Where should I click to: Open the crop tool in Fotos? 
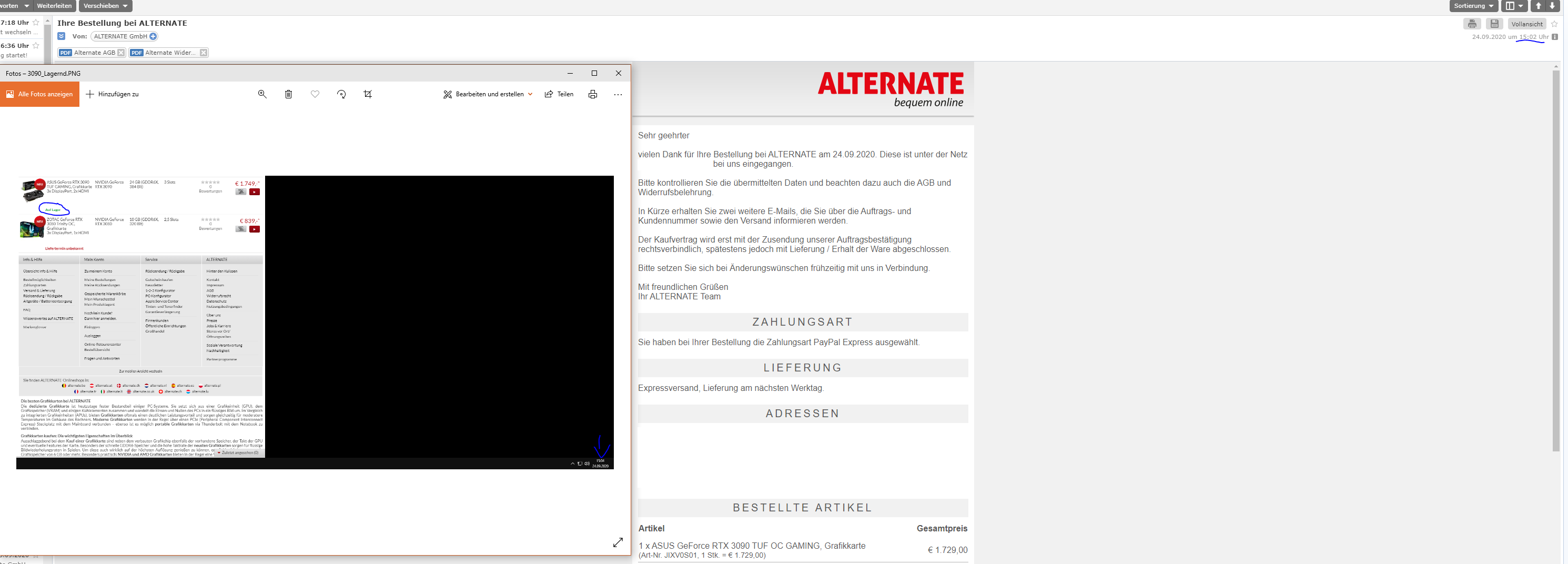click(x=368, y=94)
